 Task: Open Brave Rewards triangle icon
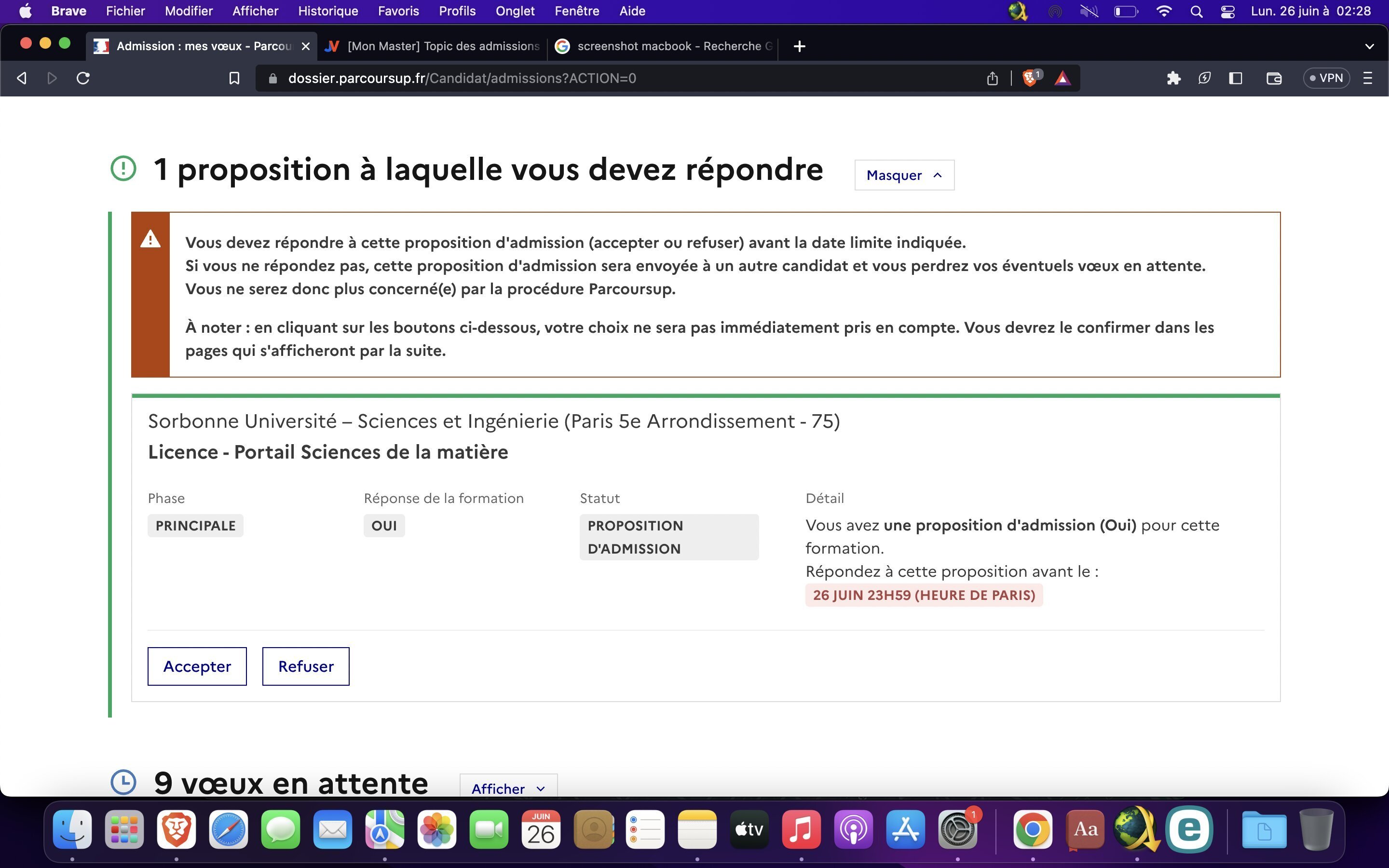(x=1062, y=78)
